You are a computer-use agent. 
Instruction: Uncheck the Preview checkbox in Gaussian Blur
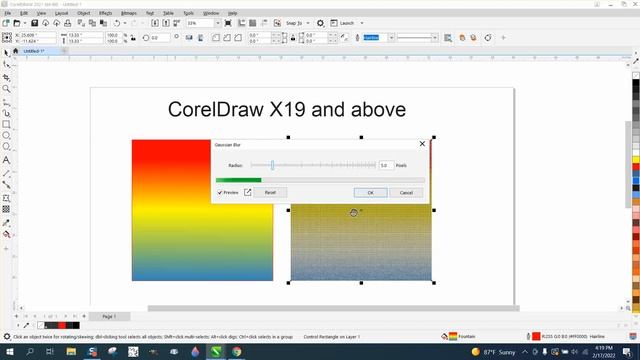[x=220, y=193]
